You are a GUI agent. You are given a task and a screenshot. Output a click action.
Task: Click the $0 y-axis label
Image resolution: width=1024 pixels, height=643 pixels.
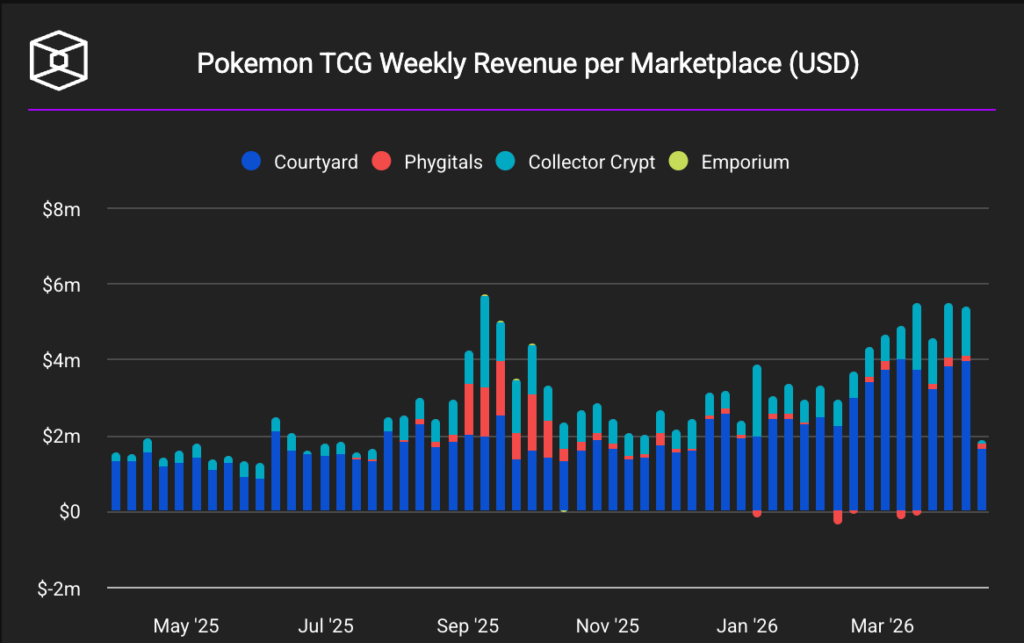tap(68, 512)
